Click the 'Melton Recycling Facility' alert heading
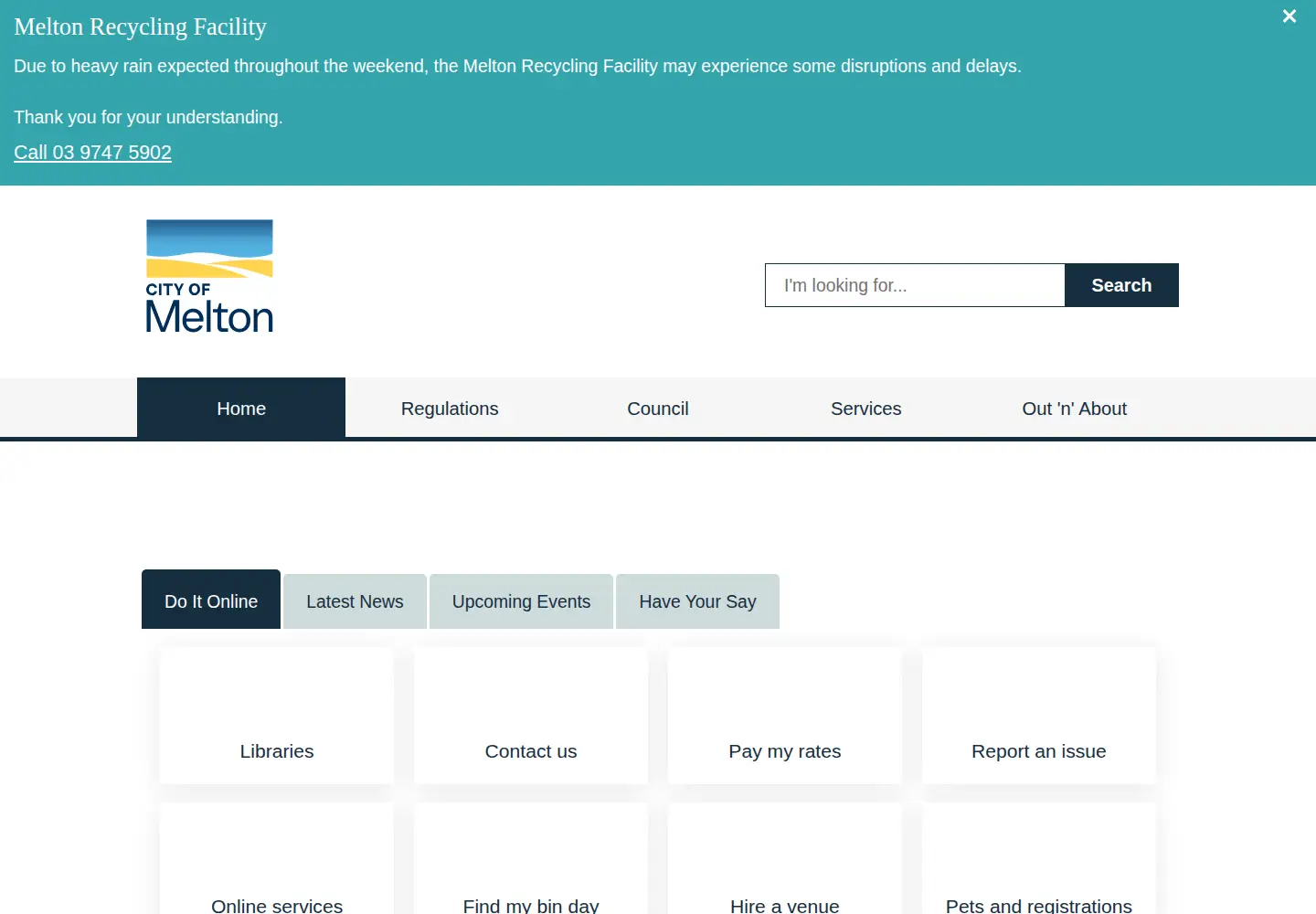 coord(140,27)
